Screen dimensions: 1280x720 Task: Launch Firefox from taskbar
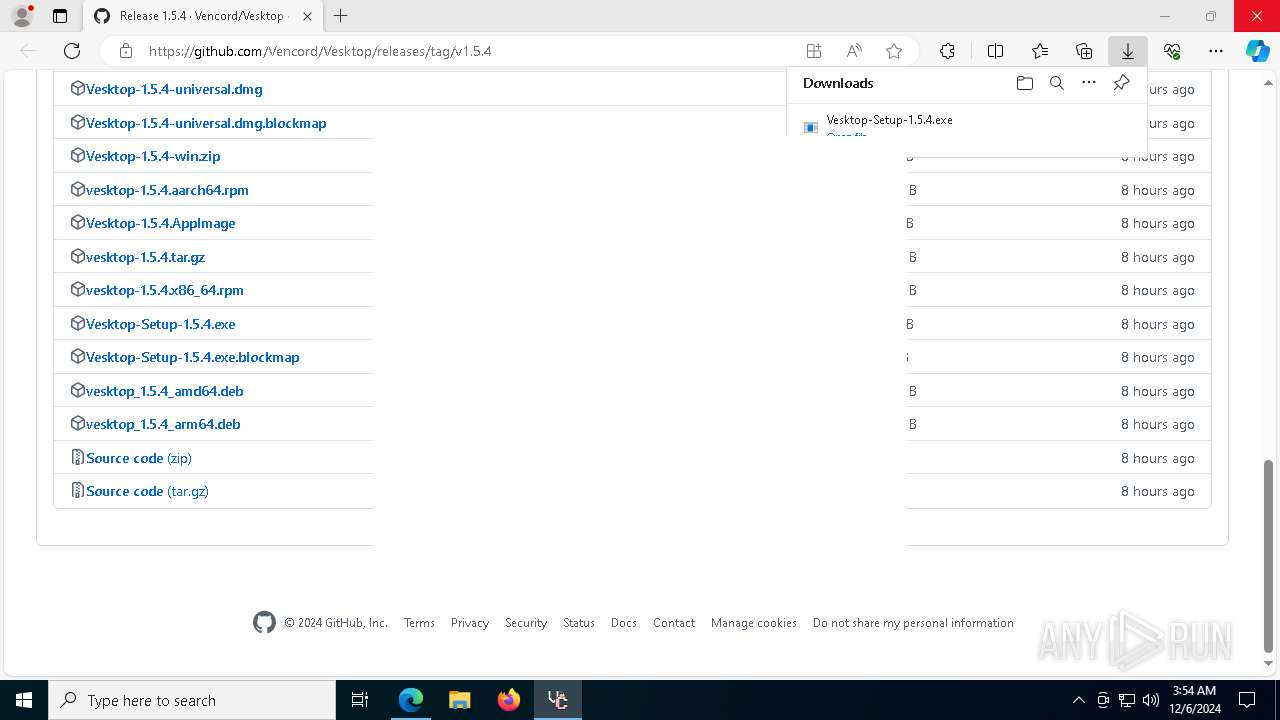[x=509, y=700]
